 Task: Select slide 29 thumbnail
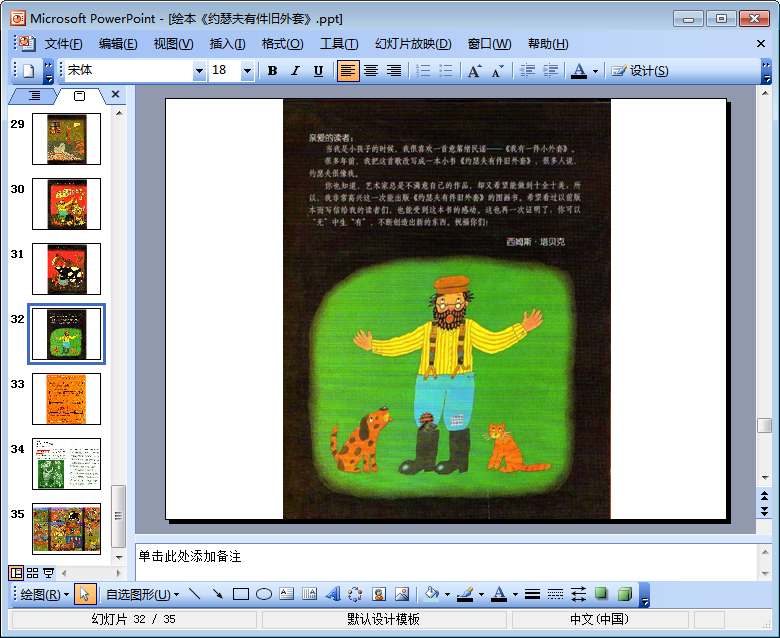[66, 139]
